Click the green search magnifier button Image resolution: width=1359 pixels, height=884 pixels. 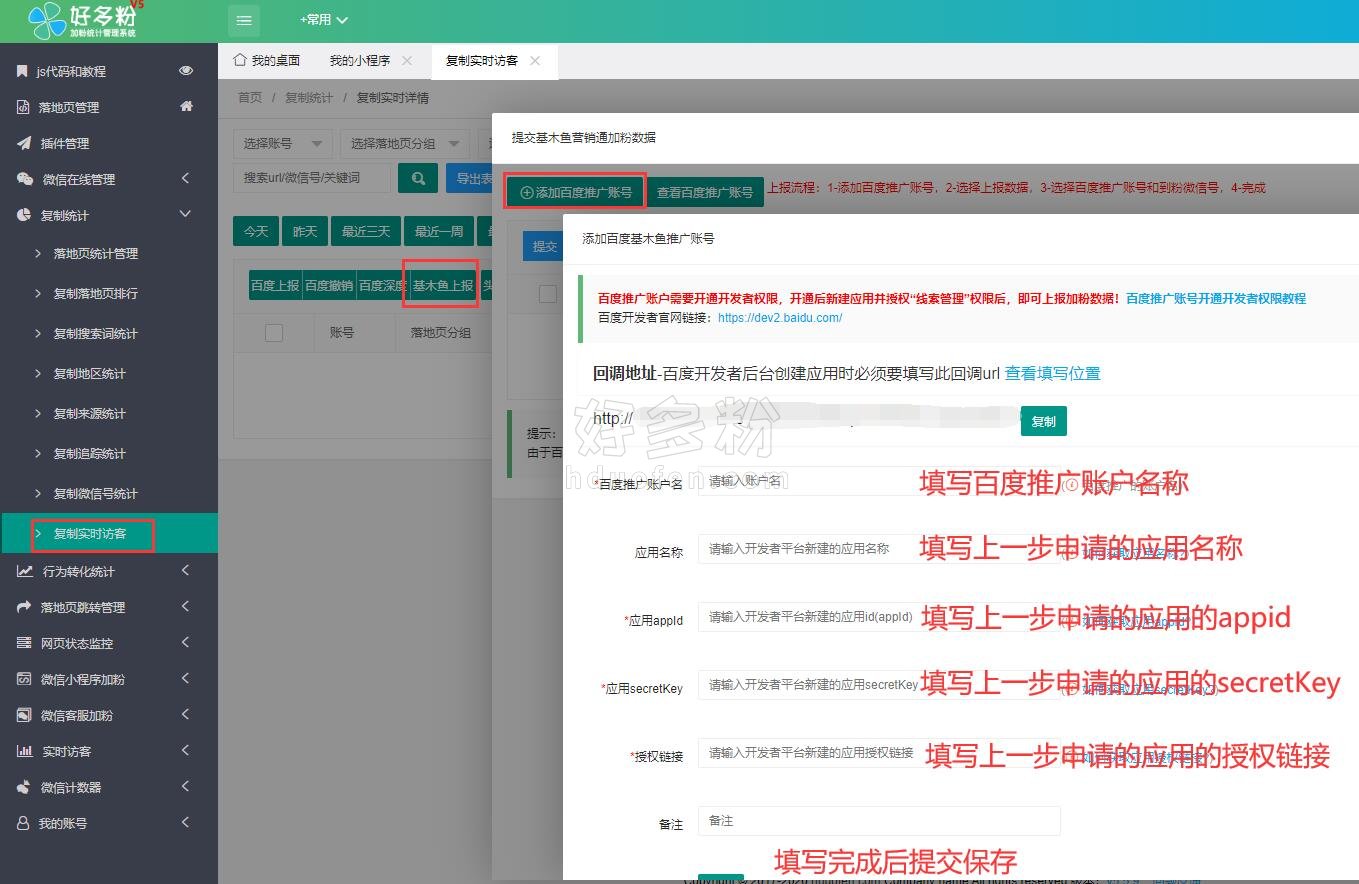418,178
